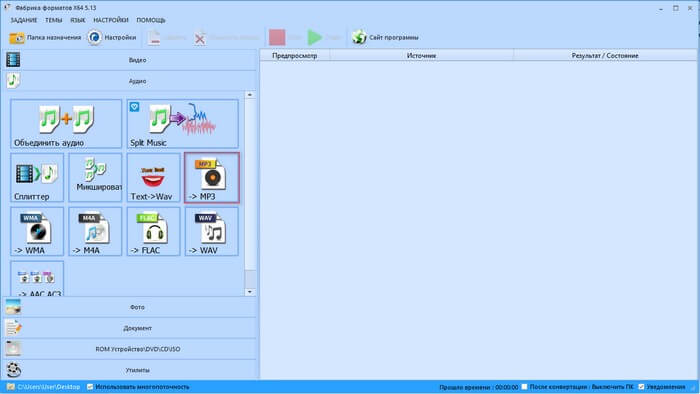Viewport: 700px width, 394px height.
Task: Click the Фото category picture icon
Action: coord(13,307)
